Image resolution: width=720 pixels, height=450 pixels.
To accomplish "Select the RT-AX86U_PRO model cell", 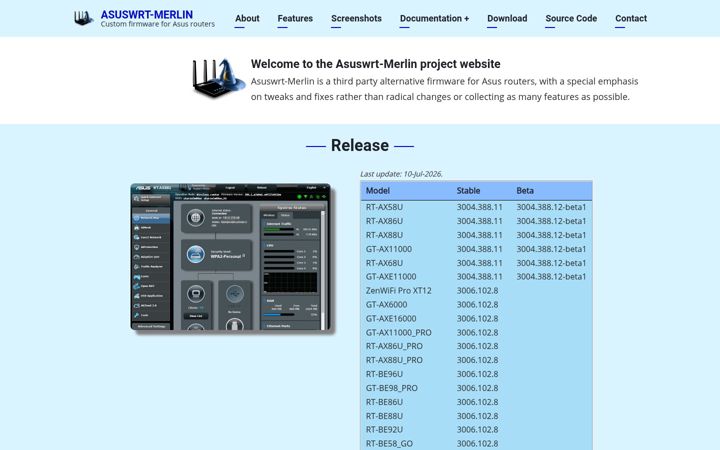I will tap(394, 346).
